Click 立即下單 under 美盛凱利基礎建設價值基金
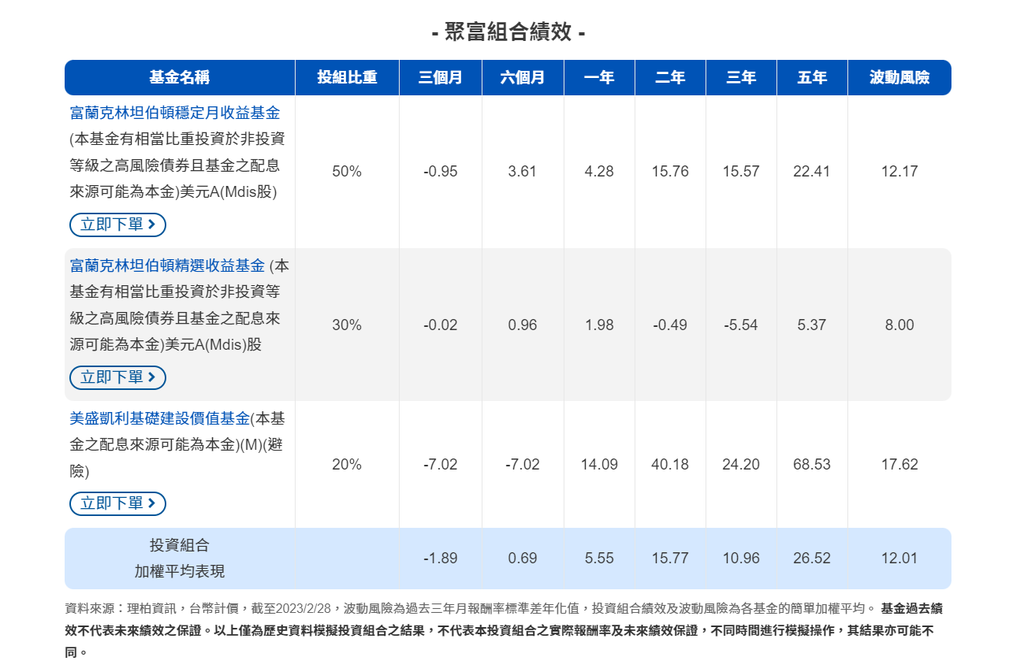 pyautogui.click(x=118, y=504)
